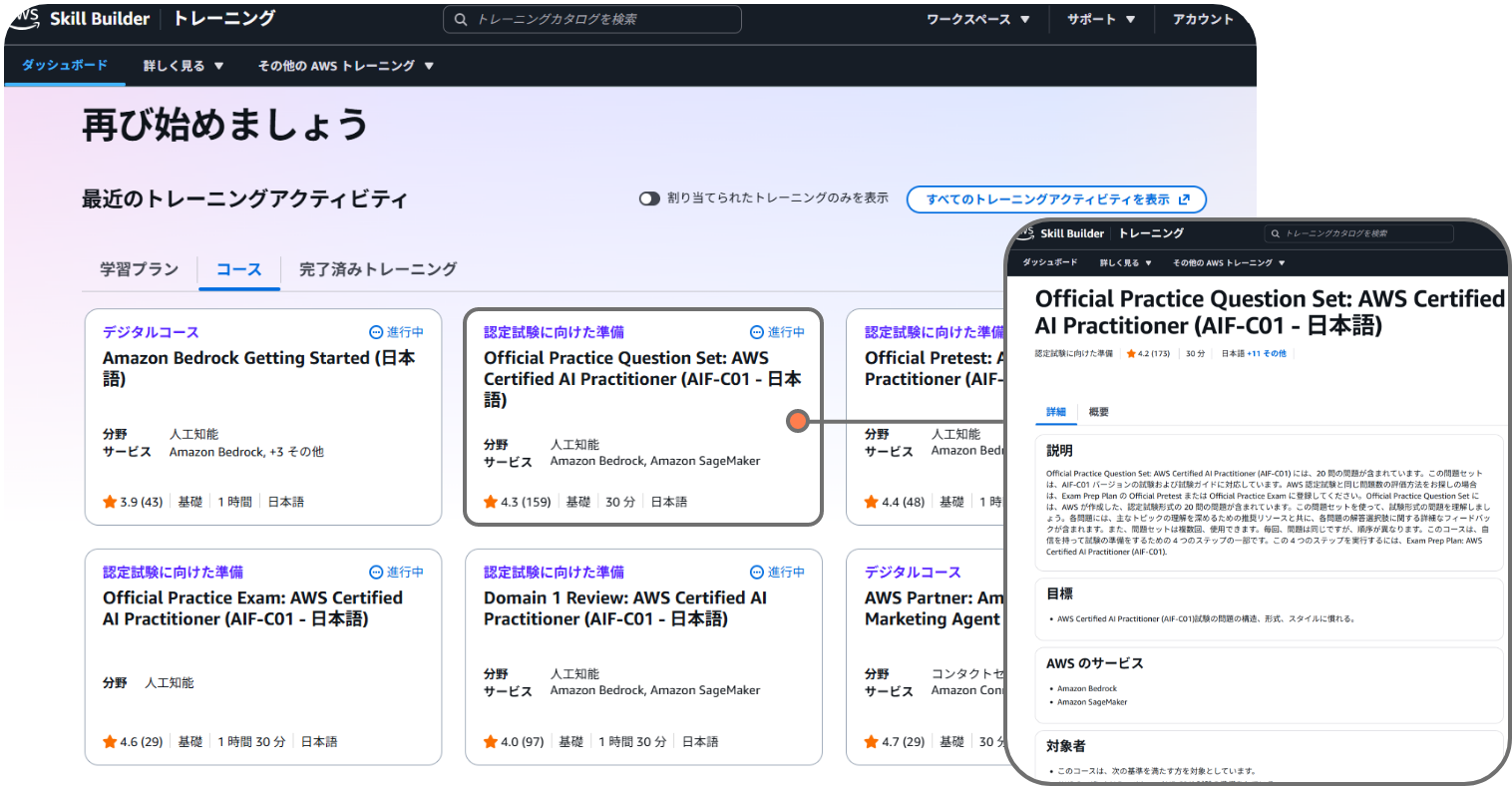The height and width of the screenshot is (786, 1512).
Task: Open the 概要 tab in detail panel
Action: point(1098,412)
